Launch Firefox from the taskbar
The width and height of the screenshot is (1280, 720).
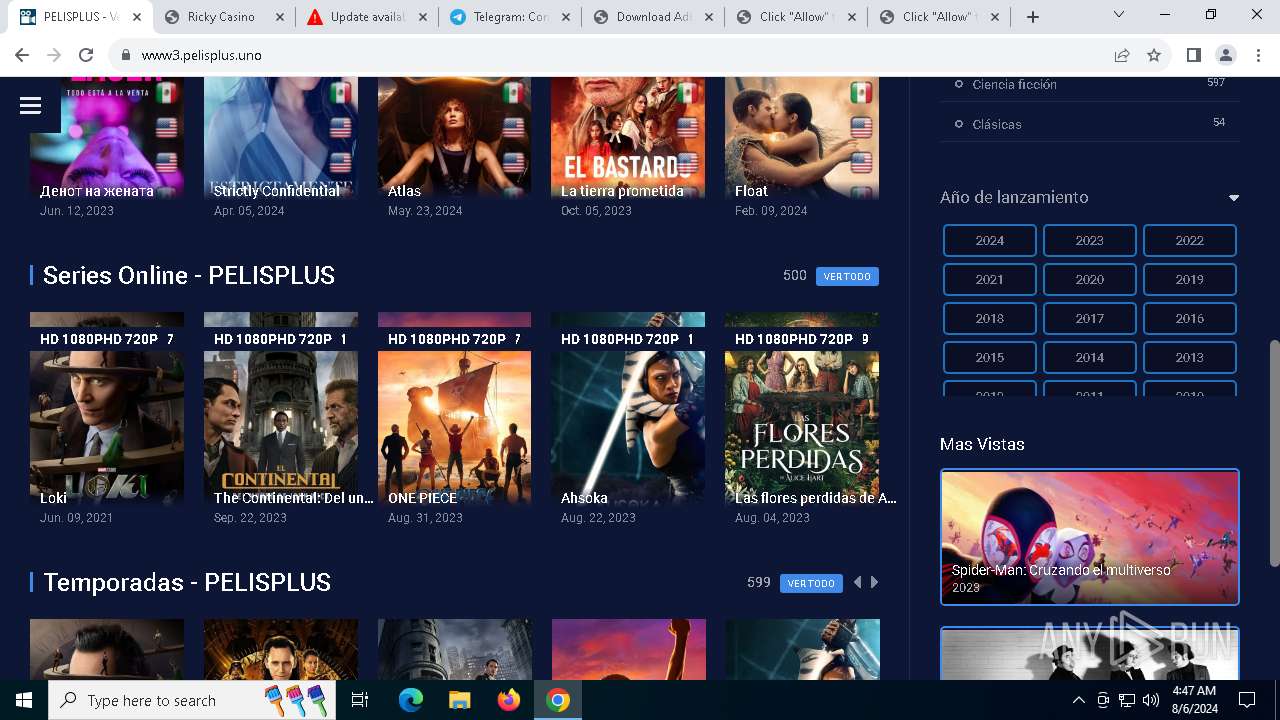point(508,700)
